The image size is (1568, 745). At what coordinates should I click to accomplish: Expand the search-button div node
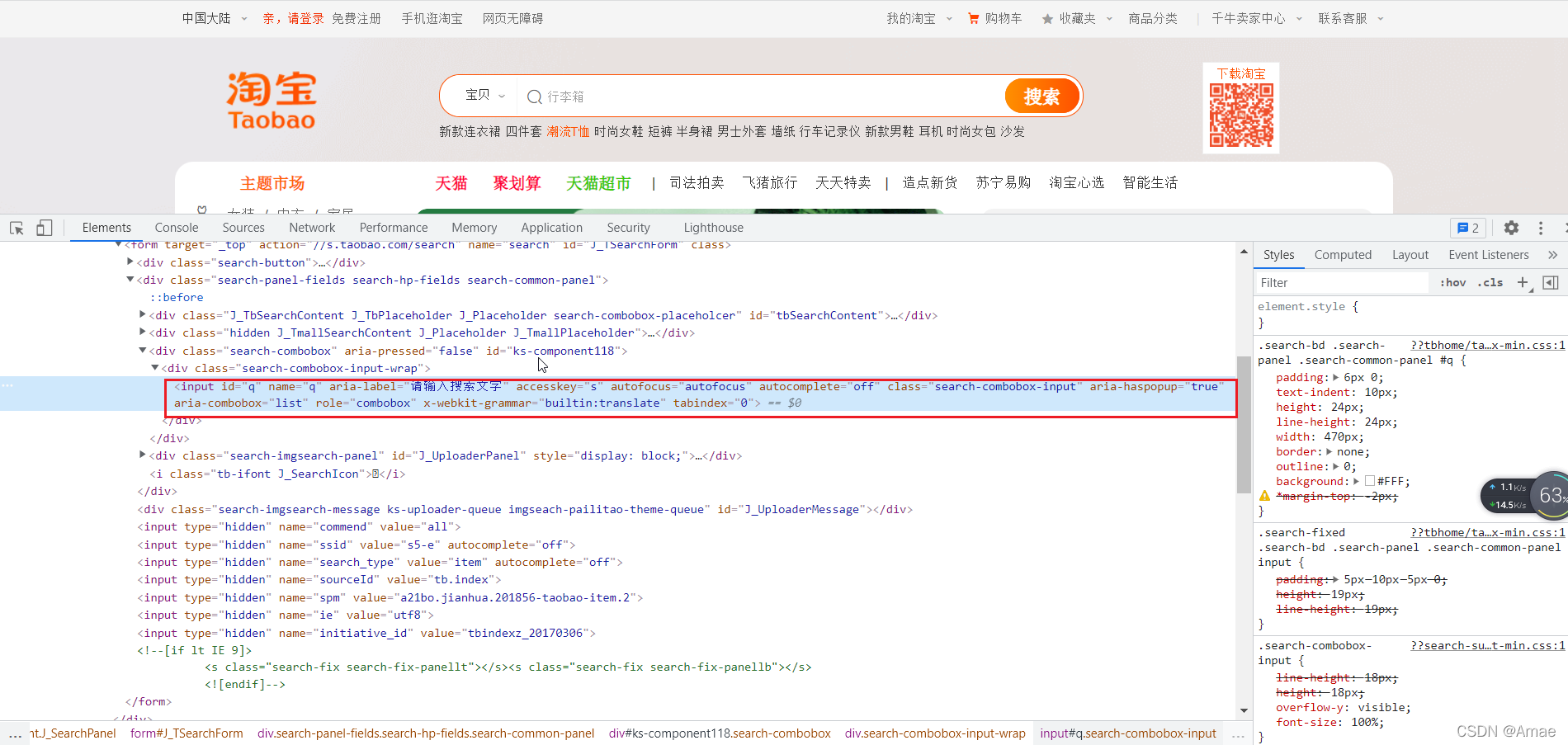[130, 262]
